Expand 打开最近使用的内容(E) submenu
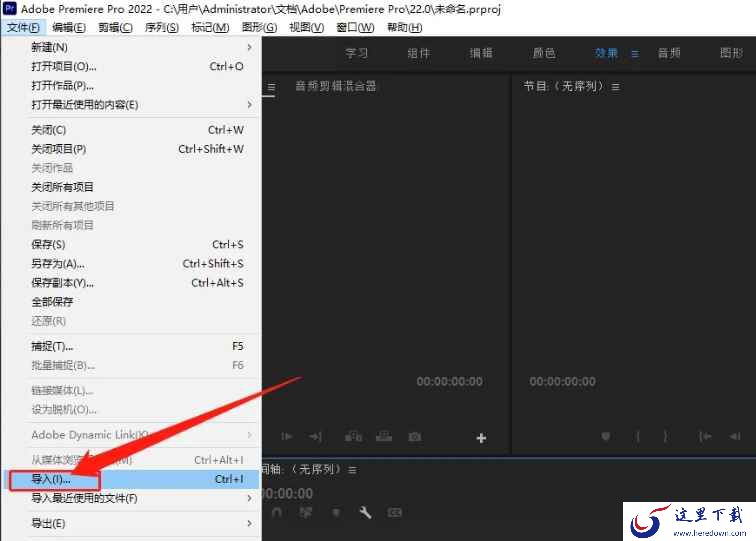 tap(132, 105)
